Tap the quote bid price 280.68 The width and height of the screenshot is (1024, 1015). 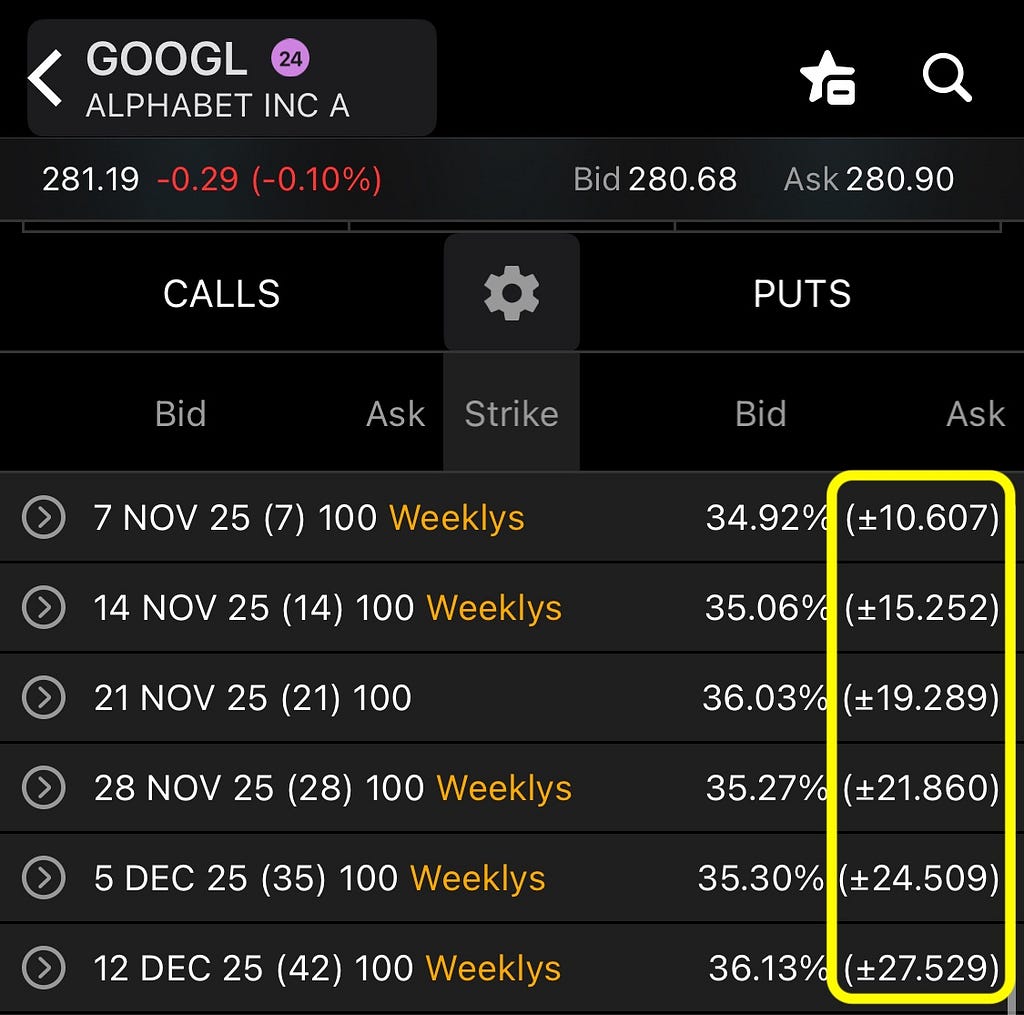pyautogui.click(x=682, y=179)
